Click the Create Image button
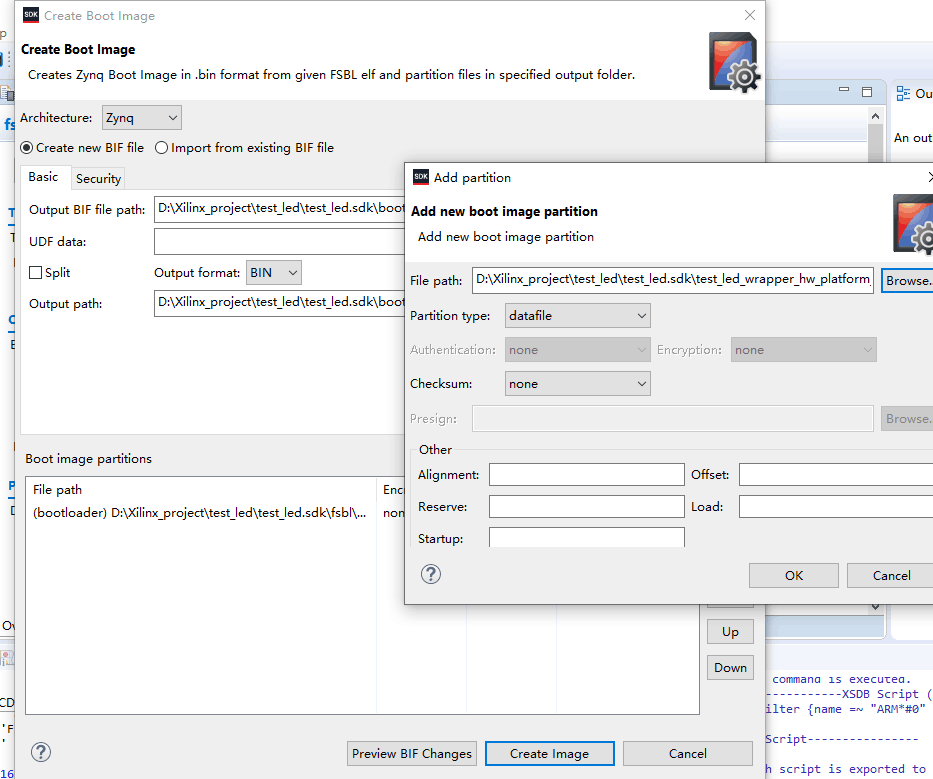This screenshot has height=779, width=933. point(549,753)
